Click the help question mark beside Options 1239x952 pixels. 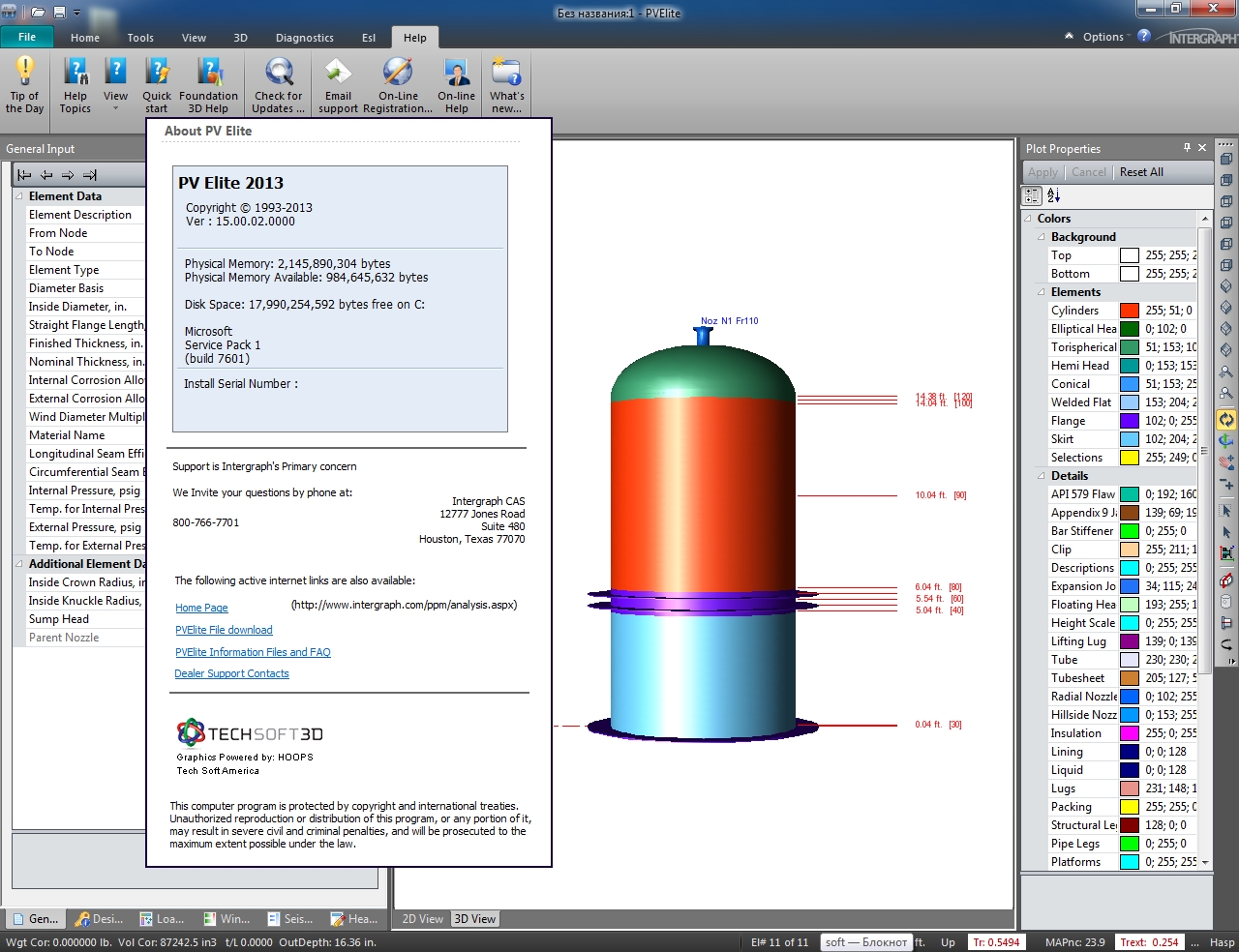pyautogui.click(x=1144, y=36)
